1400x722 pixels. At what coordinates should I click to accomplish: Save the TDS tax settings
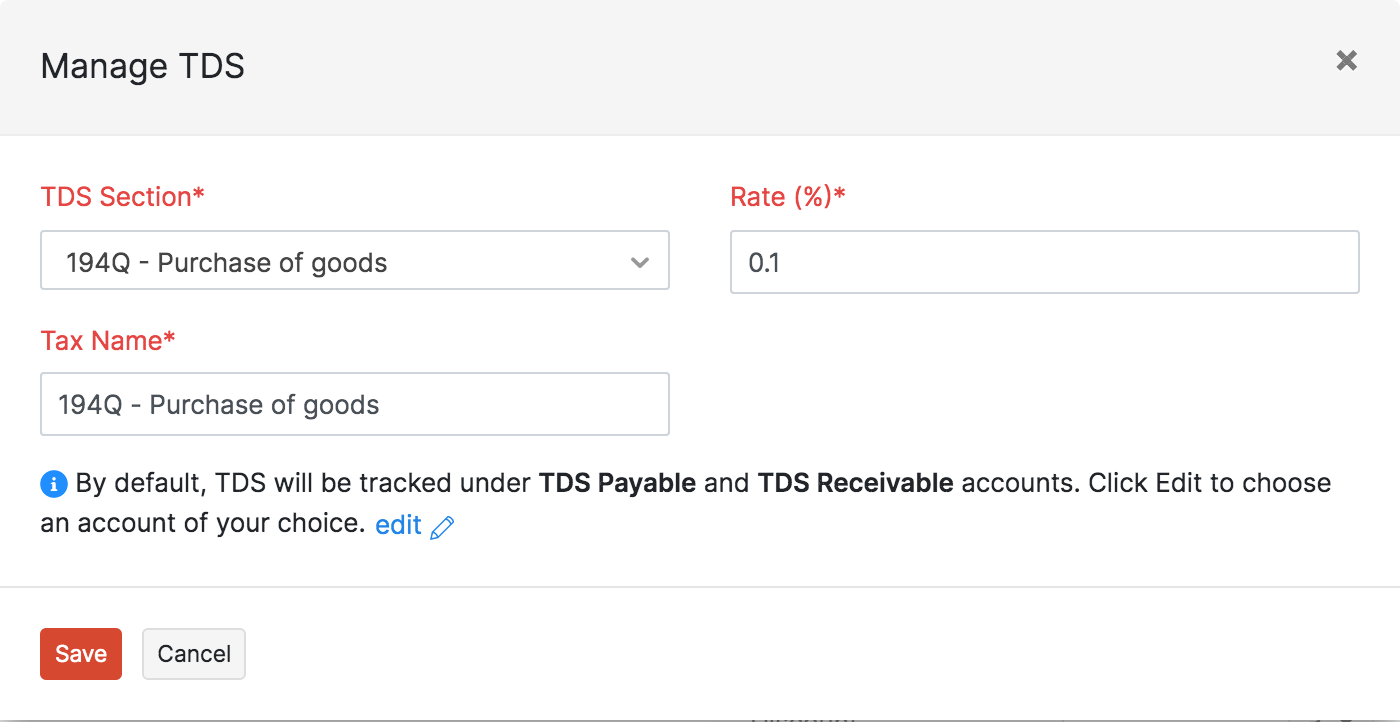80,653
